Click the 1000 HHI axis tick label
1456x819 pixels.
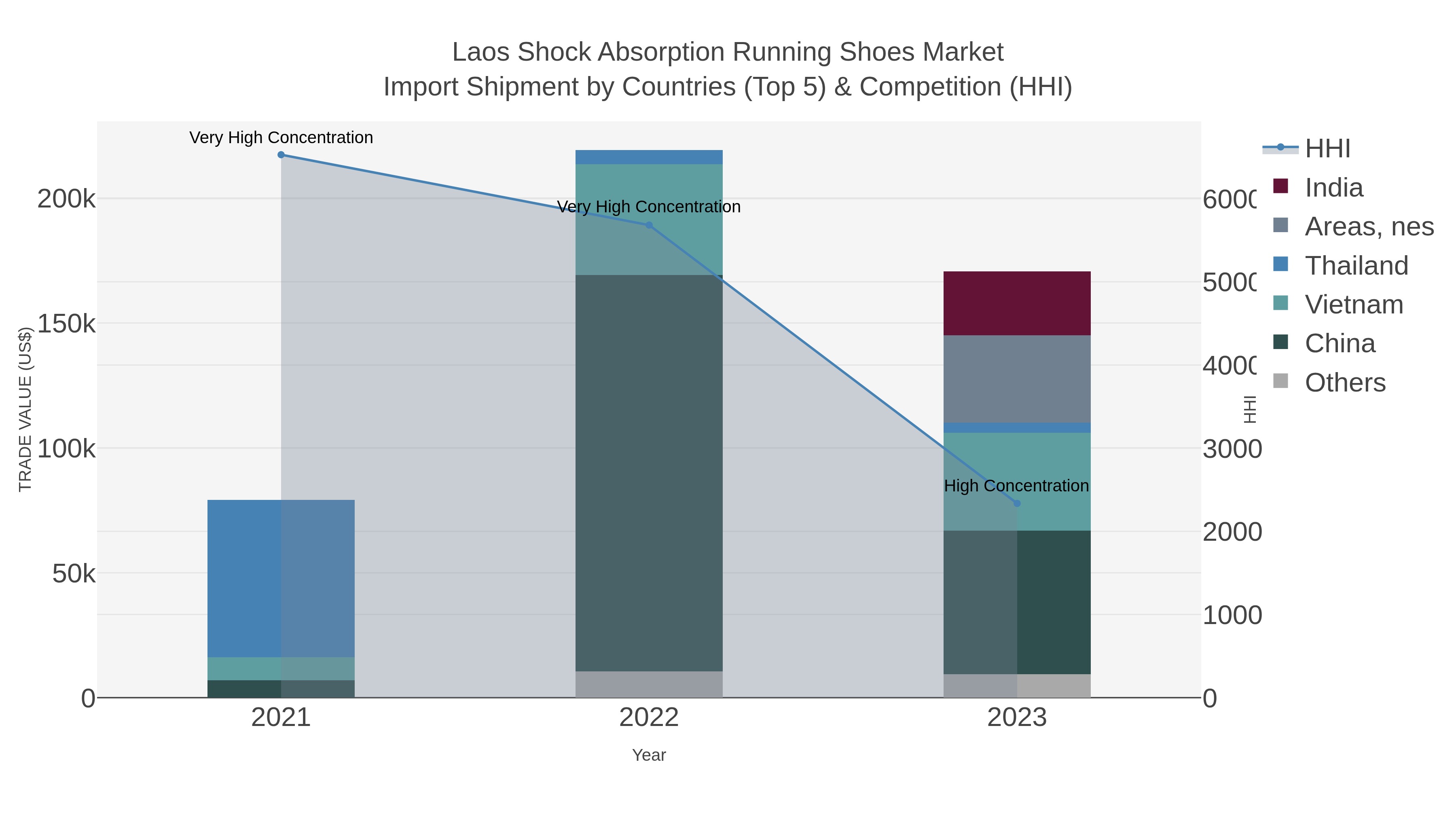coord(1232,615)
